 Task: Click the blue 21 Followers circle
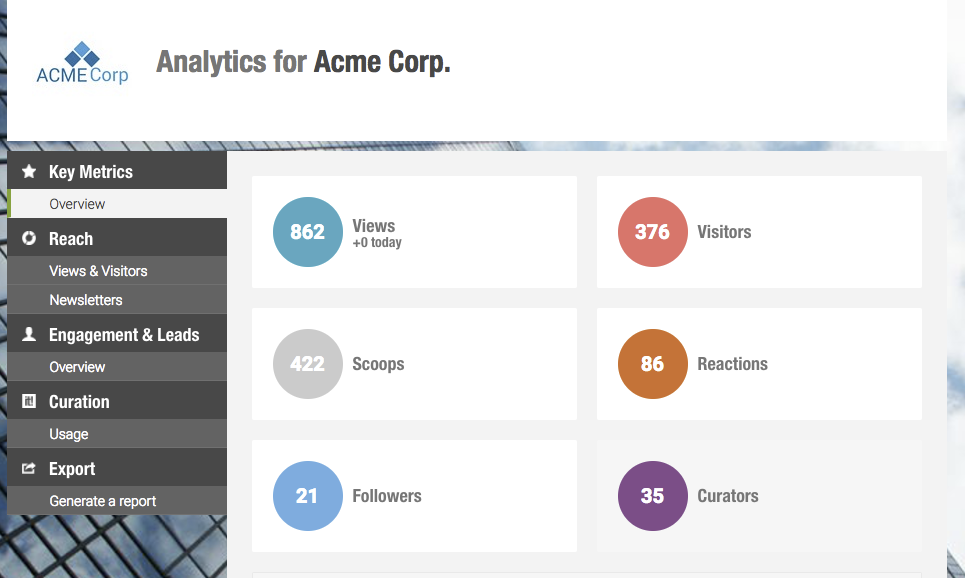(308, 496)
